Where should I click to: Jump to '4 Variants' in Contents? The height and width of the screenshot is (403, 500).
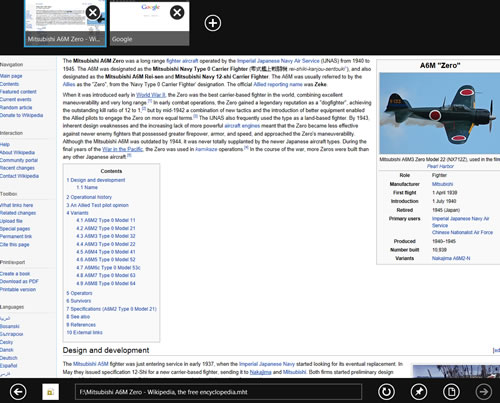(77, 213)
